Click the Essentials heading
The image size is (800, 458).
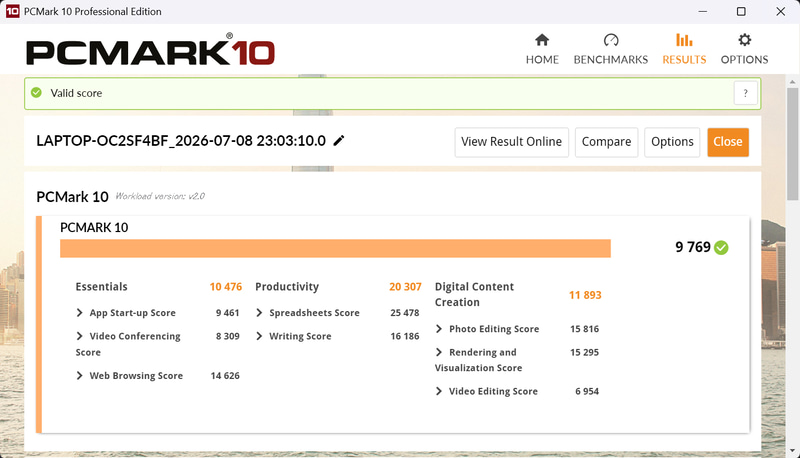pos(102,287)
